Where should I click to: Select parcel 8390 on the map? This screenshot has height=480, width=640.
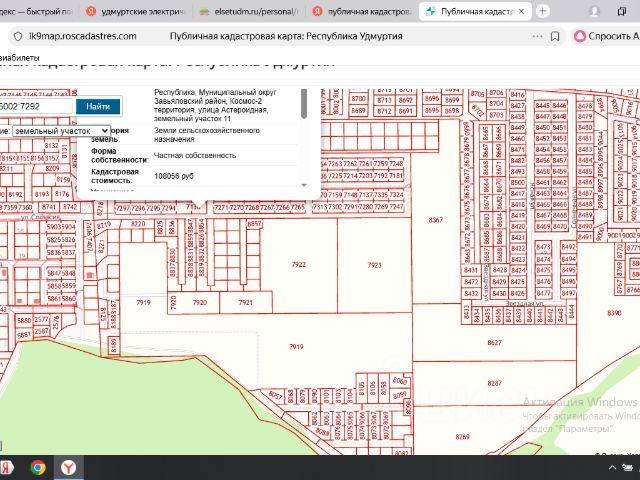pyautogui.click(x=614, y=313)
